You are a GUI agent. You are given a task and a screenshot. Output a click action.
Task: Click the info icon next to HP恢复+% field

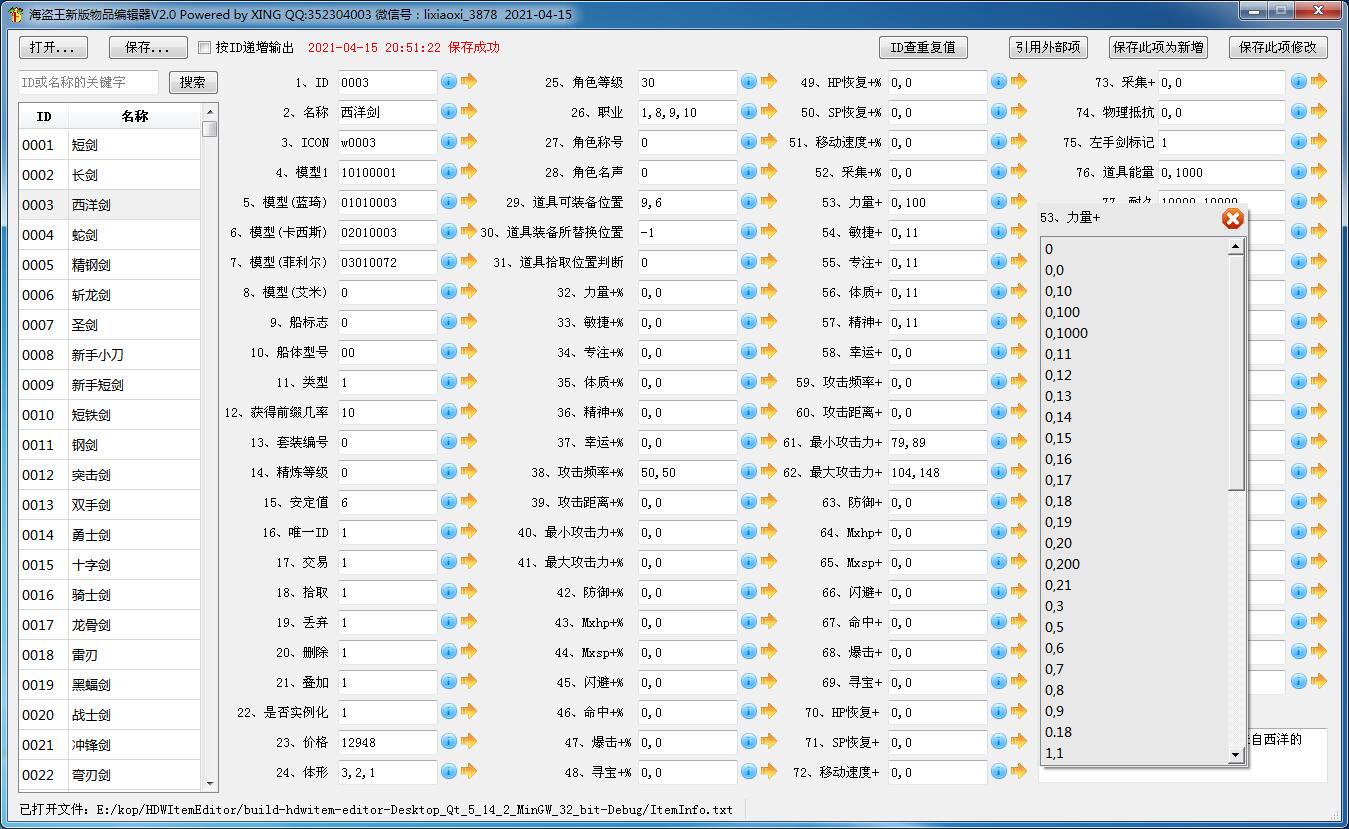(998, 82)
